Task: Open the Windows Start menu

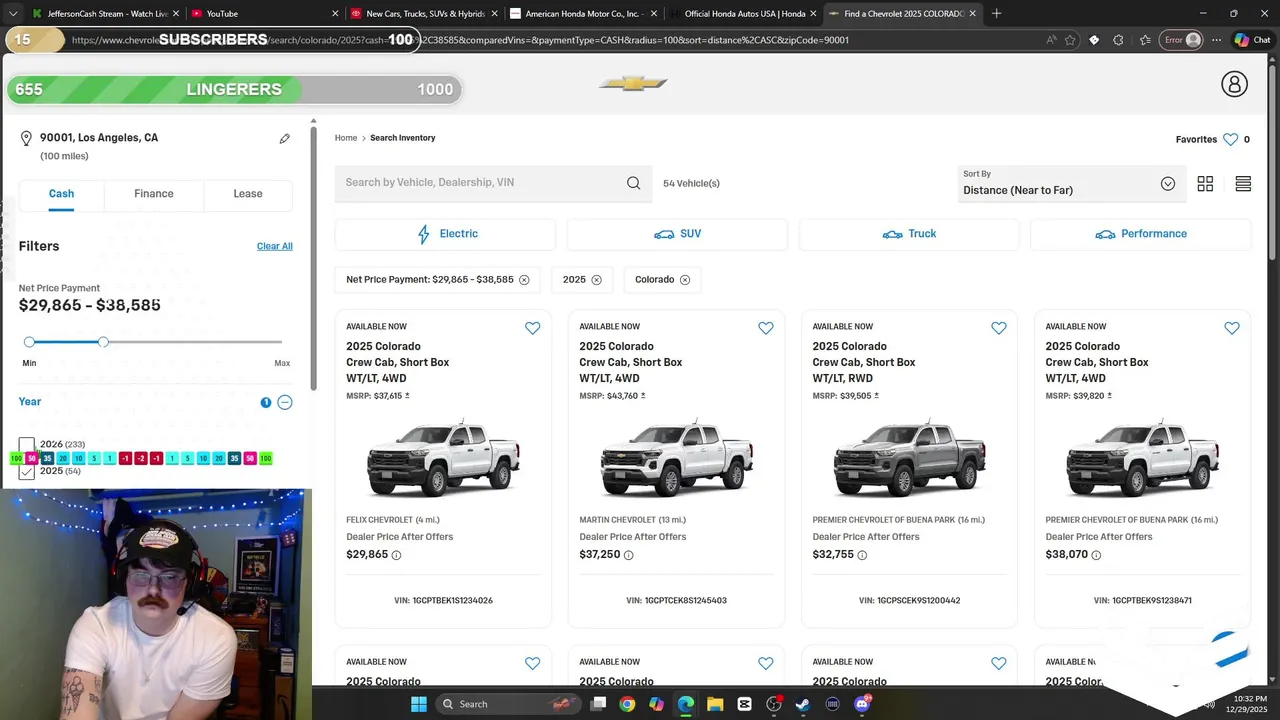Action: [418, 704]
